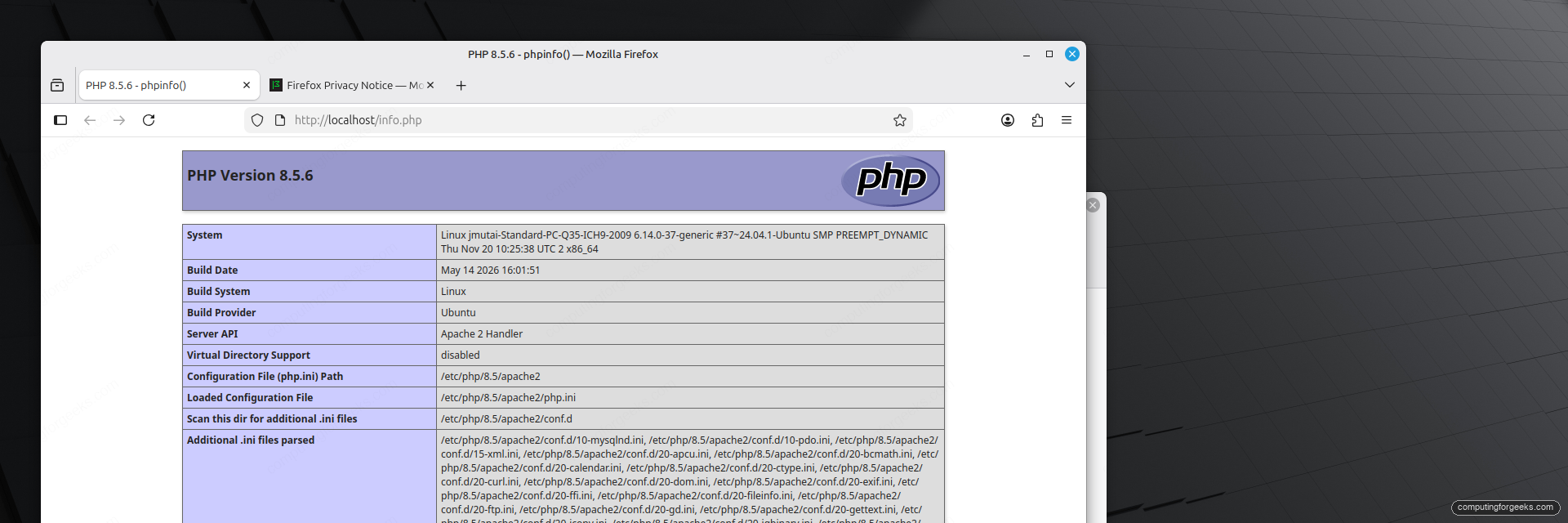Image resolution: width=1568 pixels, height=523 pixels.
Task: Select the Build System label
Action: [218, 292]
